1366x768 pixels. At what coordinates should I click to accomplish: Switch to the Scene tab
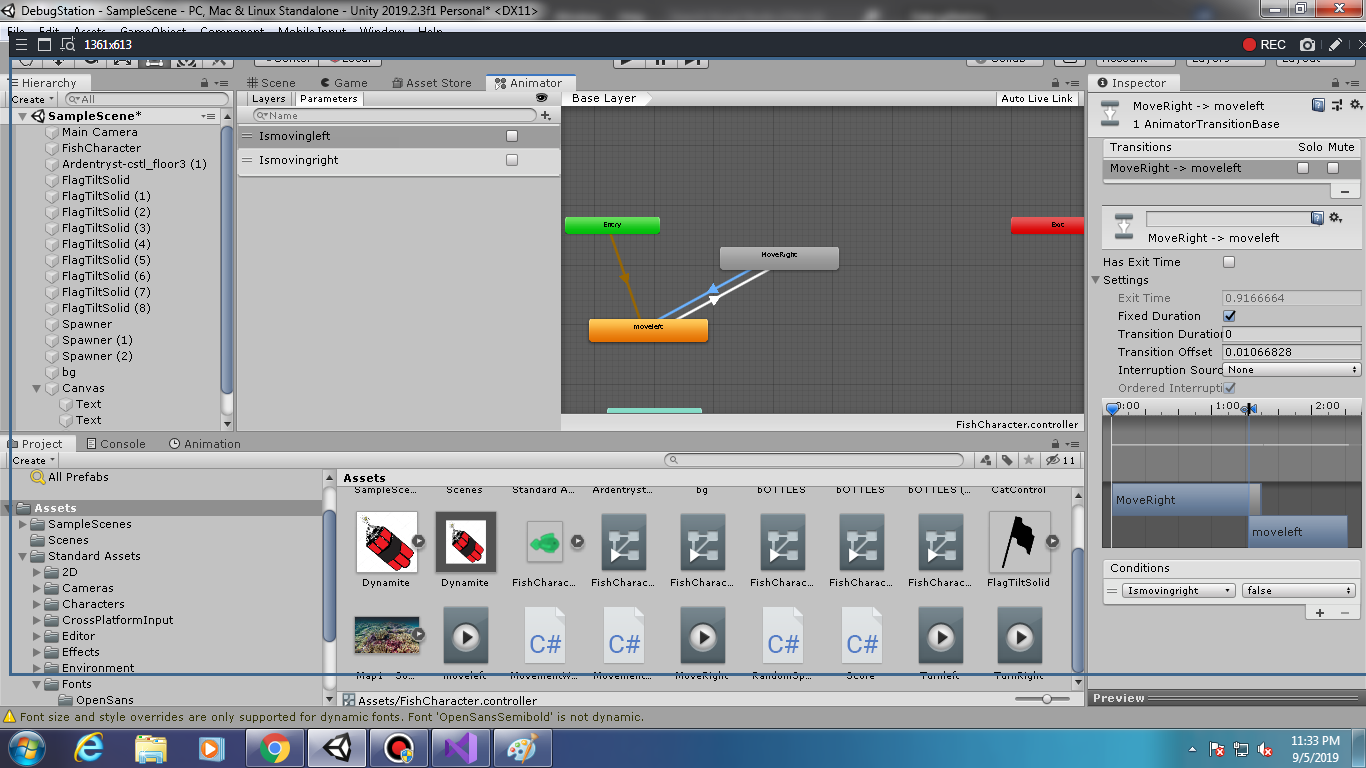click(270, 83)
